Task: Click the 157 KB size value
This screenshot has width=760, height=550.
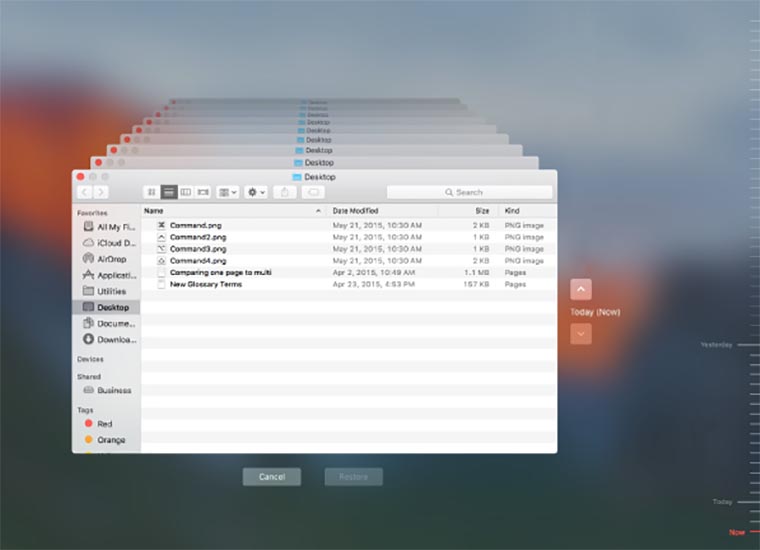Action: [x=476, y=284]
